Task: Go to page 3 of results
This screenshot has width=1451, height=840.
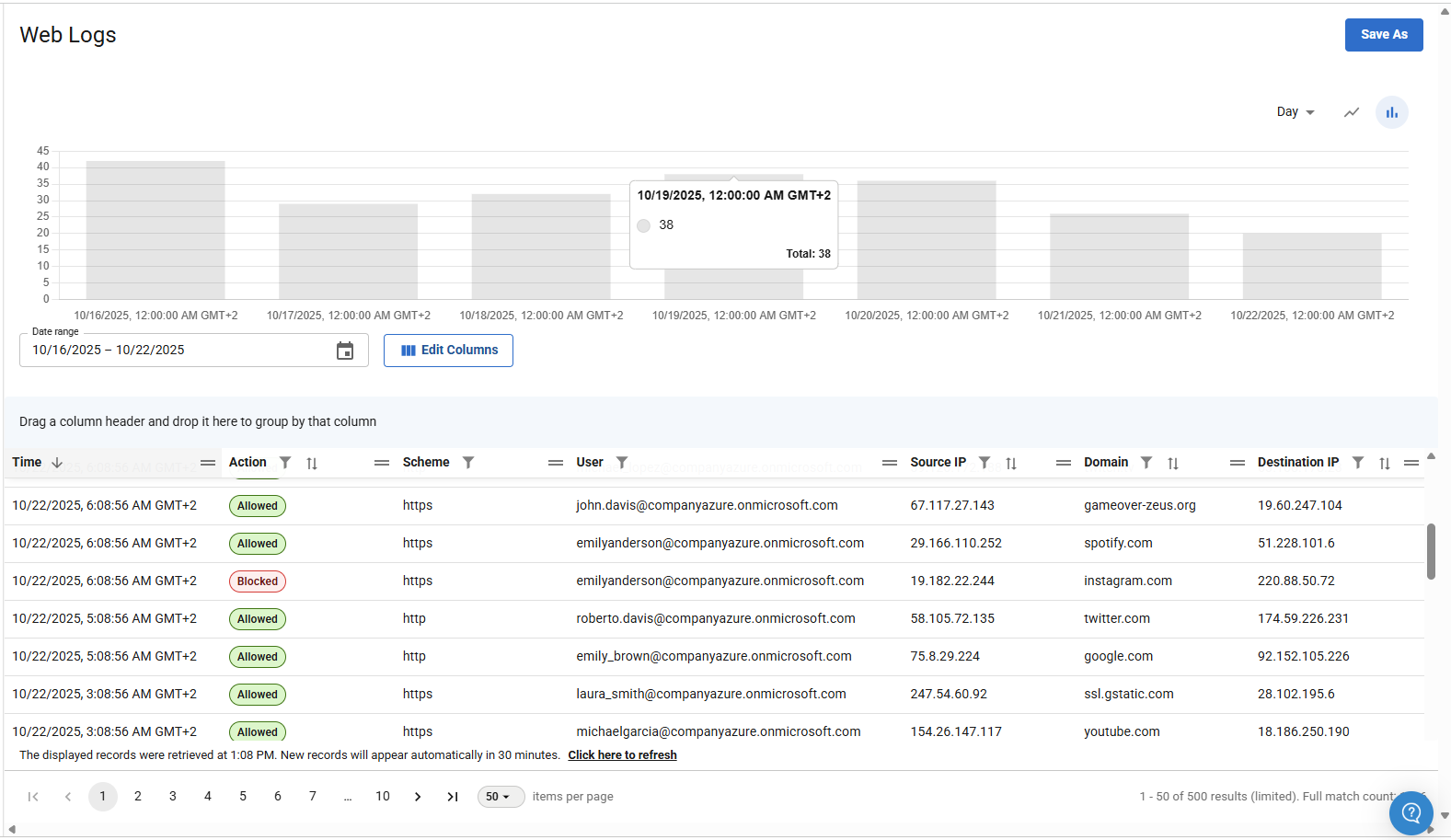Action: coord(173,797)
